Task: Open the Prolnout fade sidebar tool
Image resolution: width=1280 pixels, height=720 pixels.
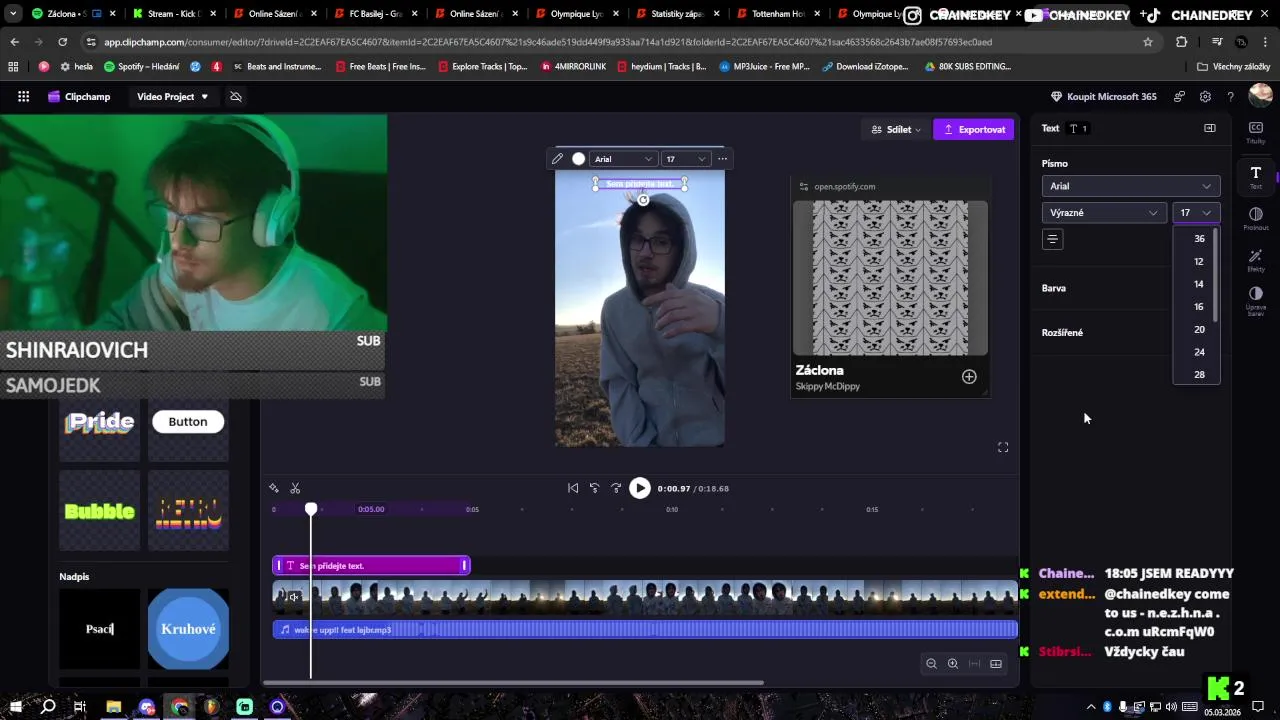Action: pos(1256,219)
